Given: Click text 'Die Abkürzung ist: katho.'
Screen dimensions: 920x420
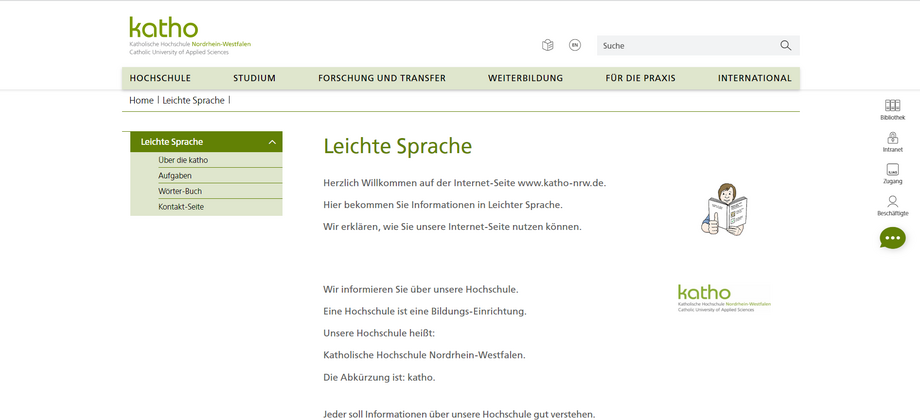Looking at the screenshot, I should coord(380,377).
